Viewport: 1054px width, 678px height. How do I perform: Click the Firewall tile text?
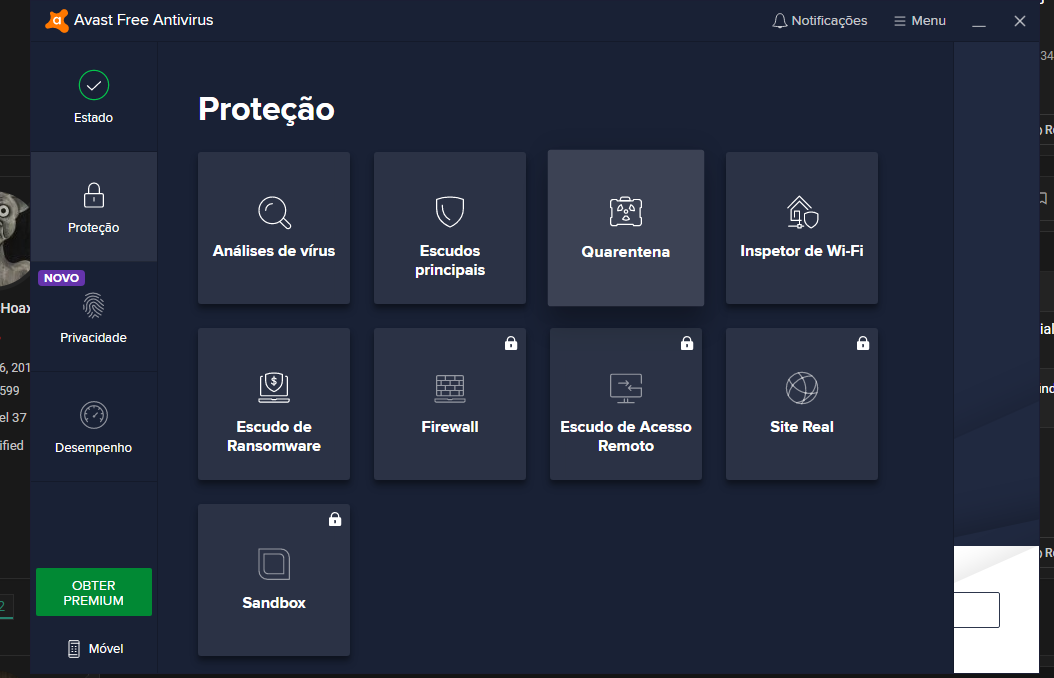point(450,427)
